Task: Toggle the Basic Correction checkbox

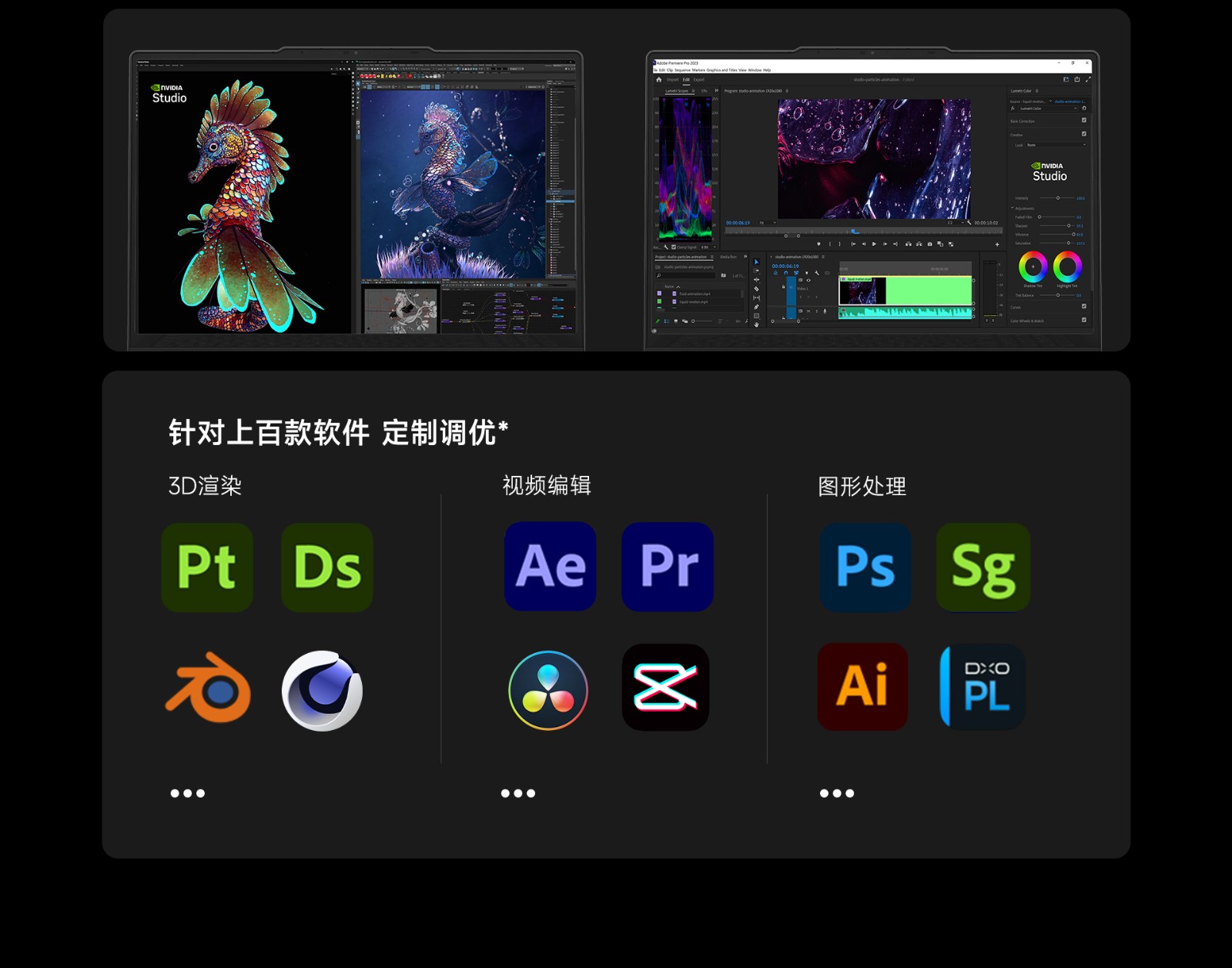Action: coord(1084,120)
